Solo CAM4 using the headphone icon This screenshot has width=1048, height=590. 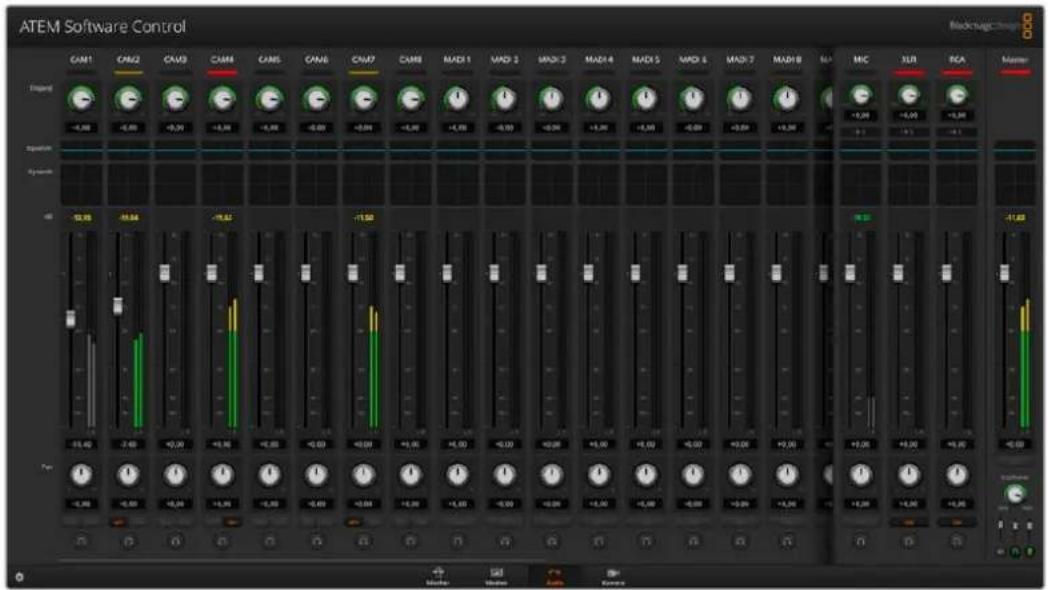[223, 541]
